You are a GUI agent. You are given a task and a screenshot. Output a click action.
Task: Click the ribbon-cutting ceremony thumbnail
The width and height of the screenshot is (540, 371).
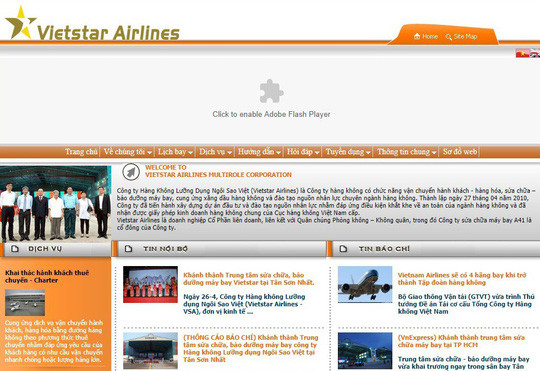coord(150,284)
